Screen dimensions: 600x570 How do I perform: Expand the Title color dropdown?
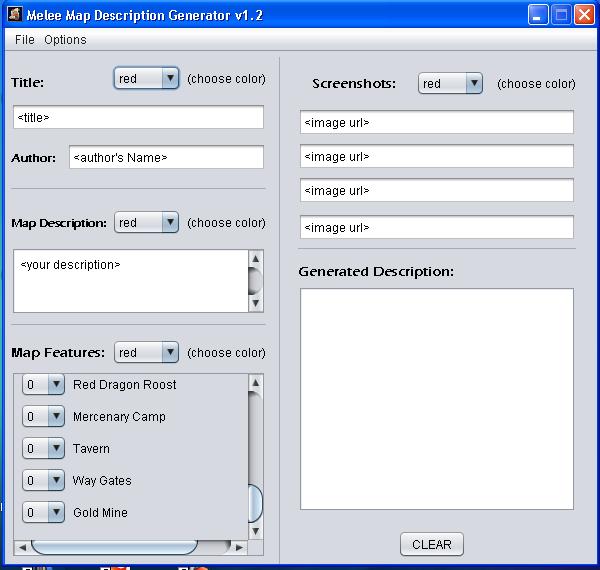click(x=146, y=78)
